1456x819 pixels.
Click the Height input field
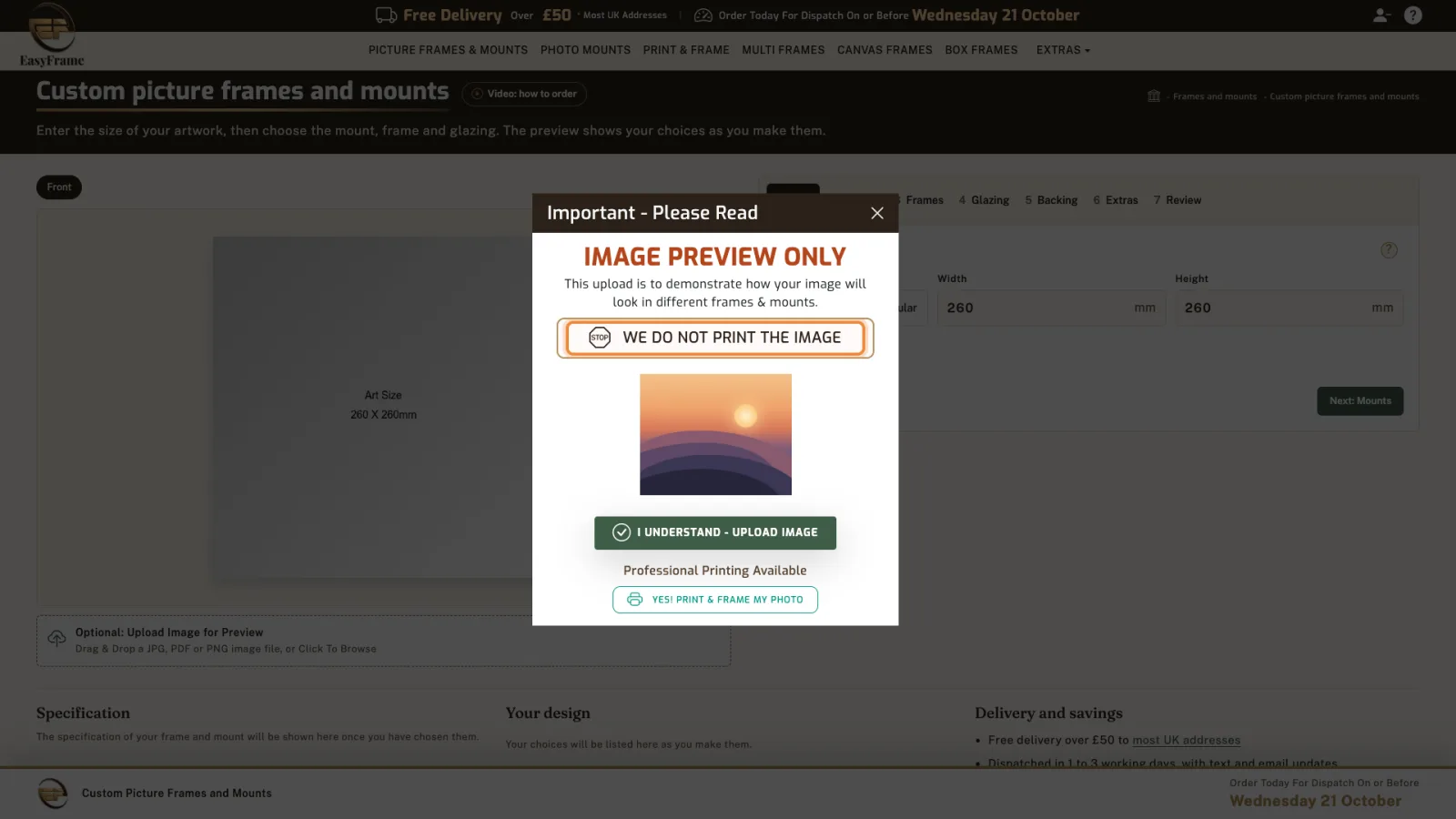tap(1289, 308)
